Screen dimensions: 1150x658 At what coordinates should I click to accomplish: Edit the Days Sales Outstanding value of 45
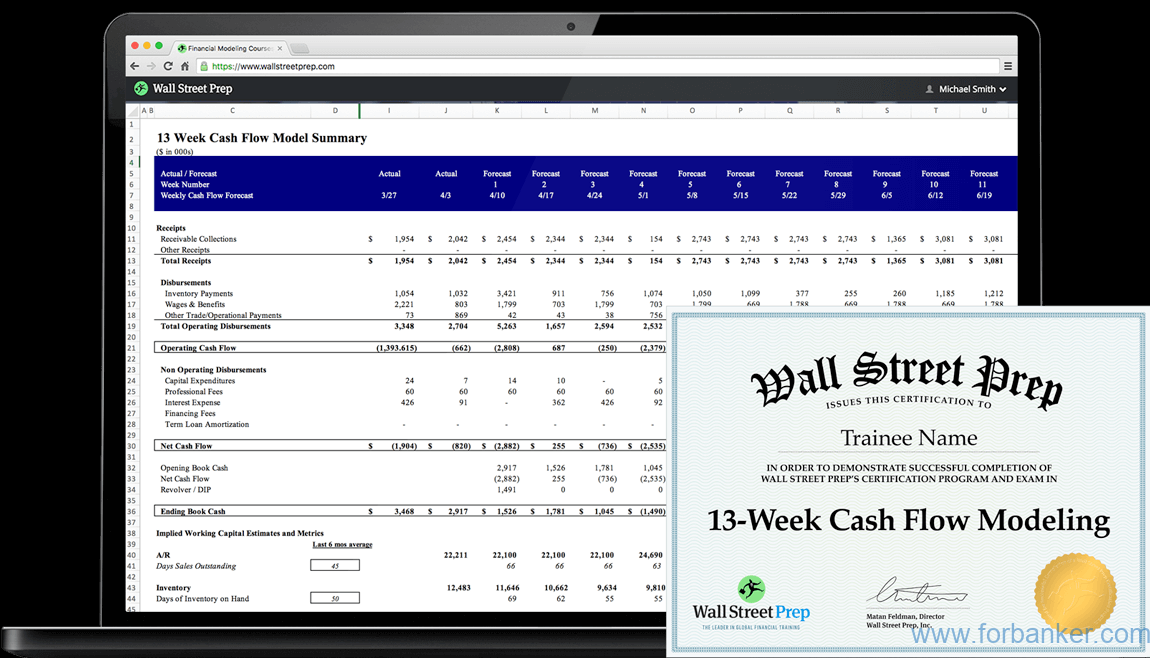(x=334, y=564)
